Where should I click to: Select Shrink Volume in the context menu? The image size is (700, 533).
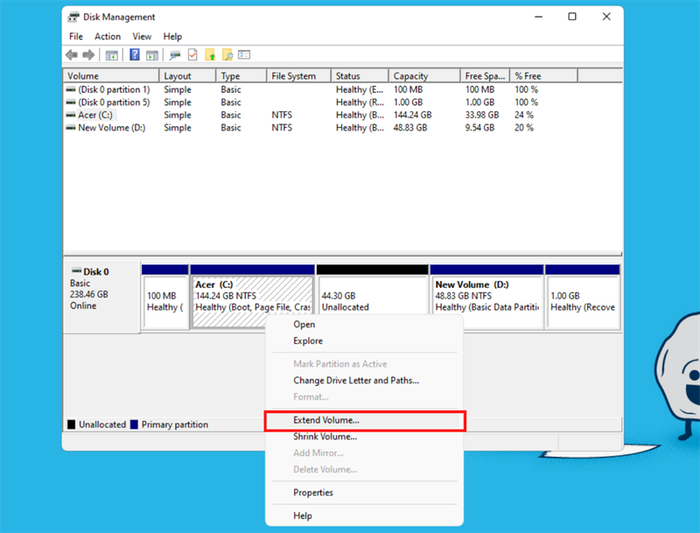(325, 437)
